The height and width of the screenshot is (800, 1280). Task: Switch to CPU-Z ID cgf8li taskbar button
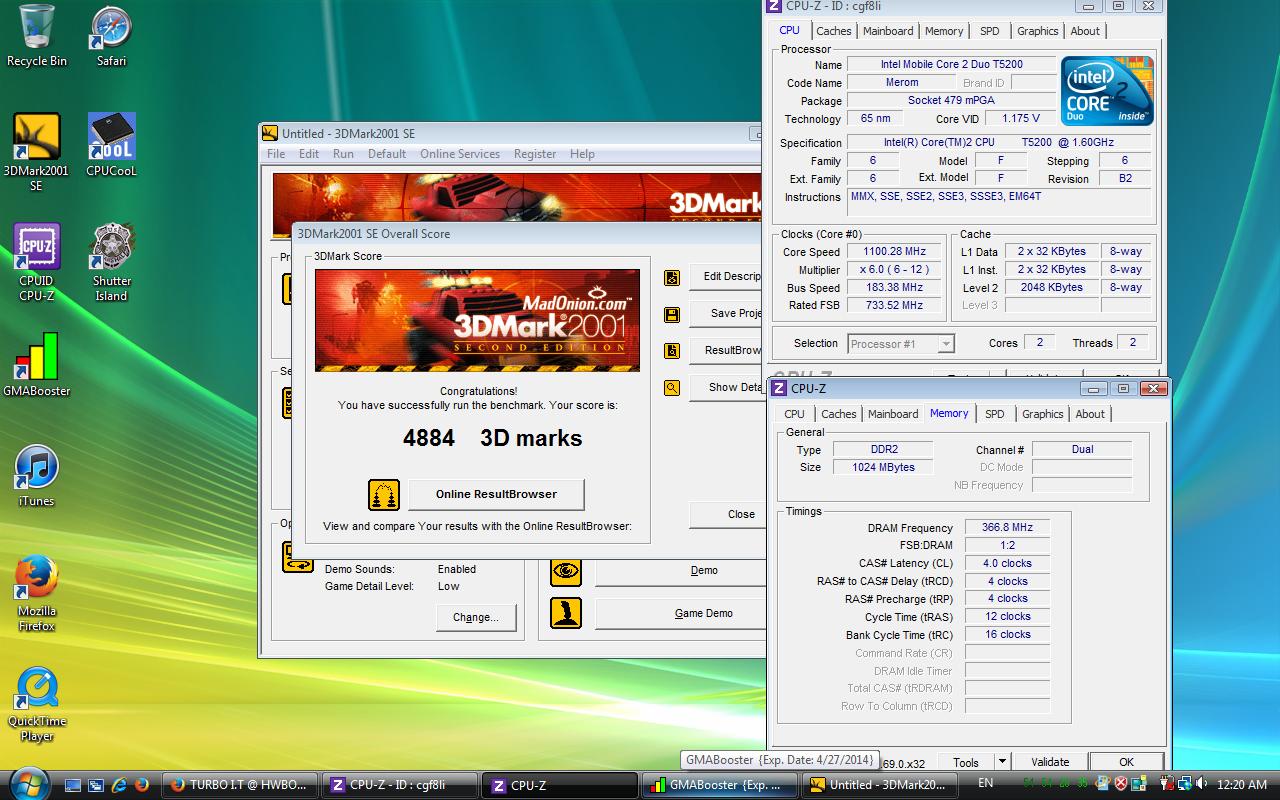400,785
